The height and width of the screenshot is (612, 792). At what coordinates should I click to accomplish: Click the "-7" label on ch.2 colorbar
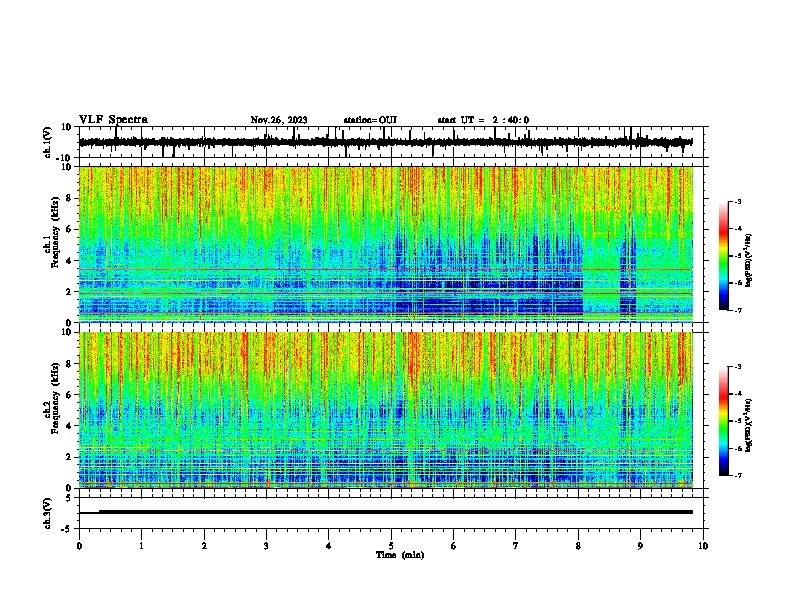point(738,476)
